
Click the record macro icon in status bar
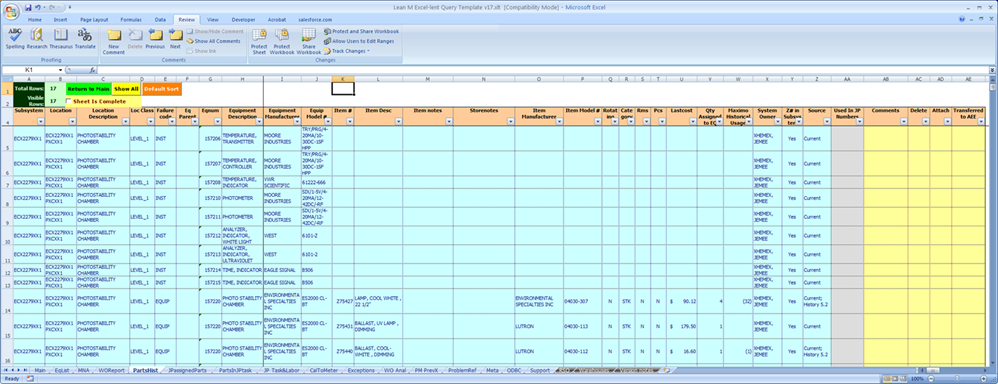[31, 379]
